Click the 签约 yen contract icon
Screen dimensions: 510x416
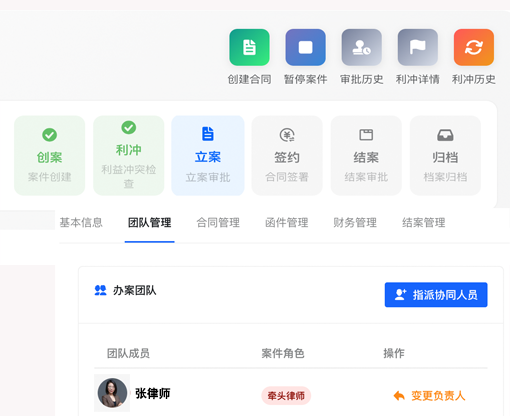[287, 135]
